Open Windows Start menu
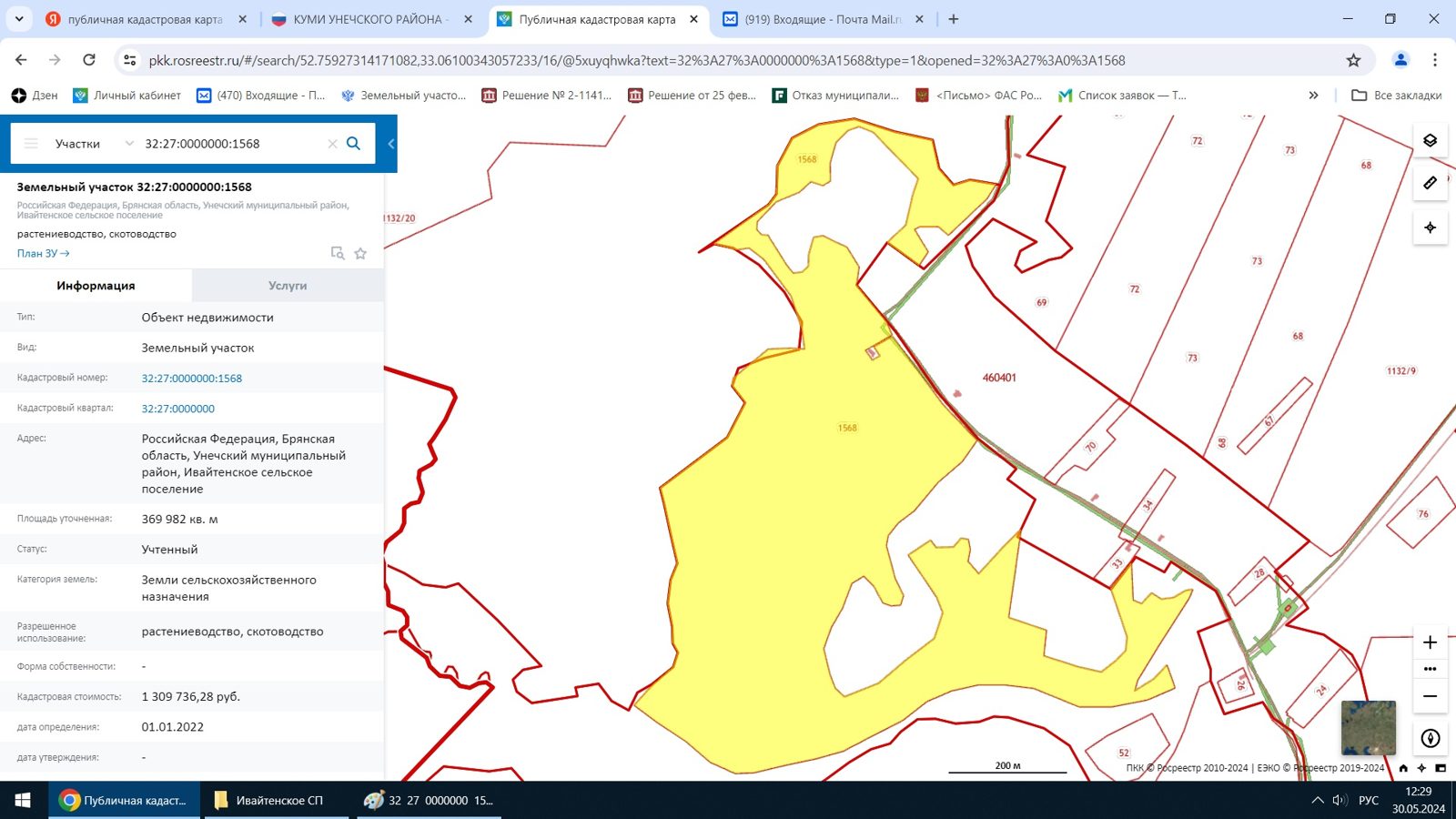Screen dimensions: 1456x819 [x=23, y=800]
